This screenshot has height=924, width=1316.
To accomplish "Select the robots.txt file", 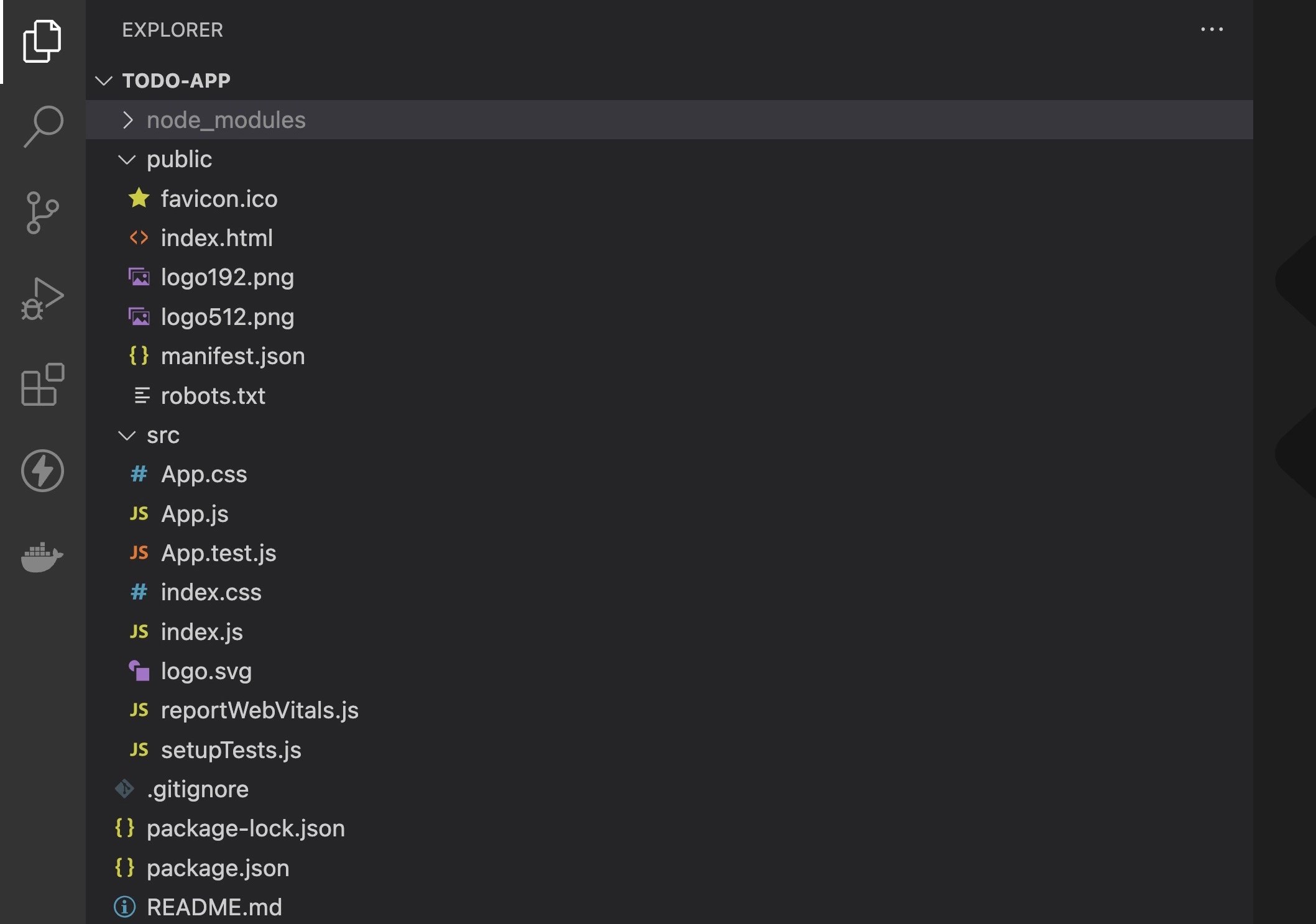I will tap(213, 396).
